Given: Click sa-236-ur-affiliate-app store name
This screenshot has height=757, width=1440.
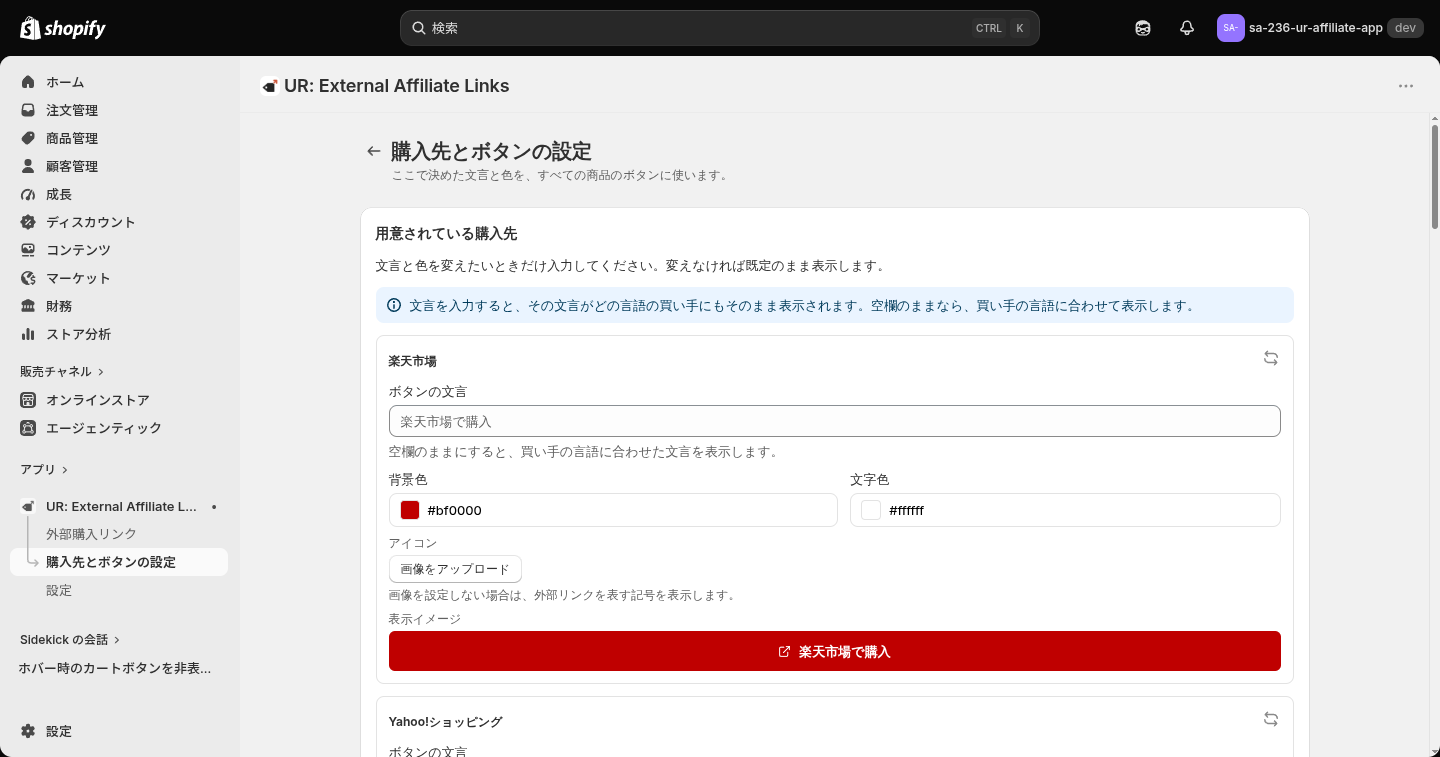Looking at the screenshot, I should (x=1316, y=28).
